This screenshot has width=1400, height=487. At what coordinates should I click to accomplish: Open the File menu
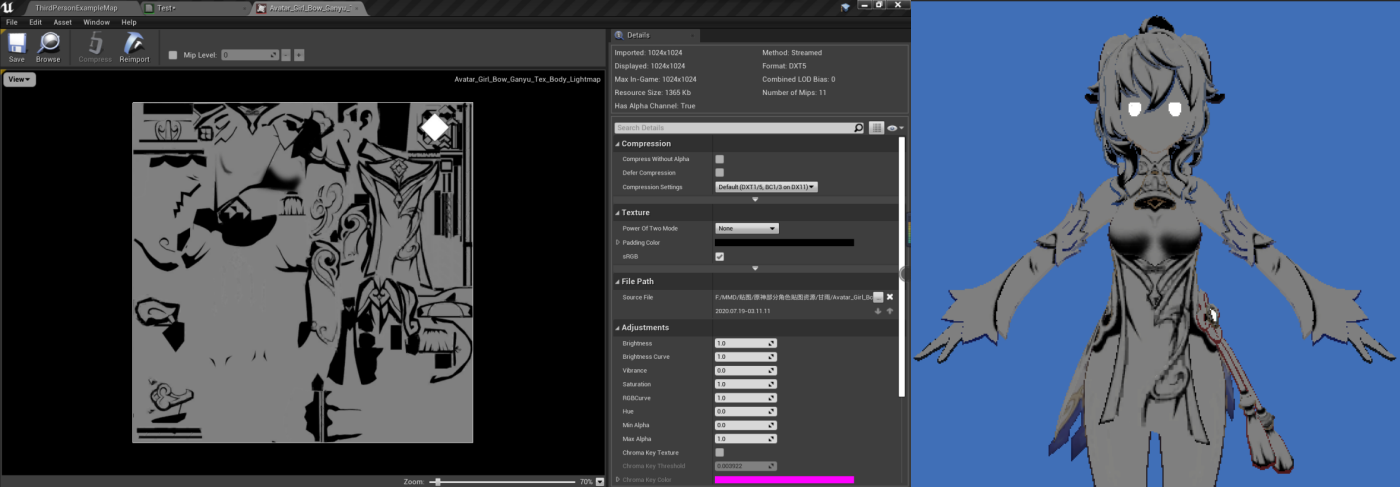(x=12, y=22)
